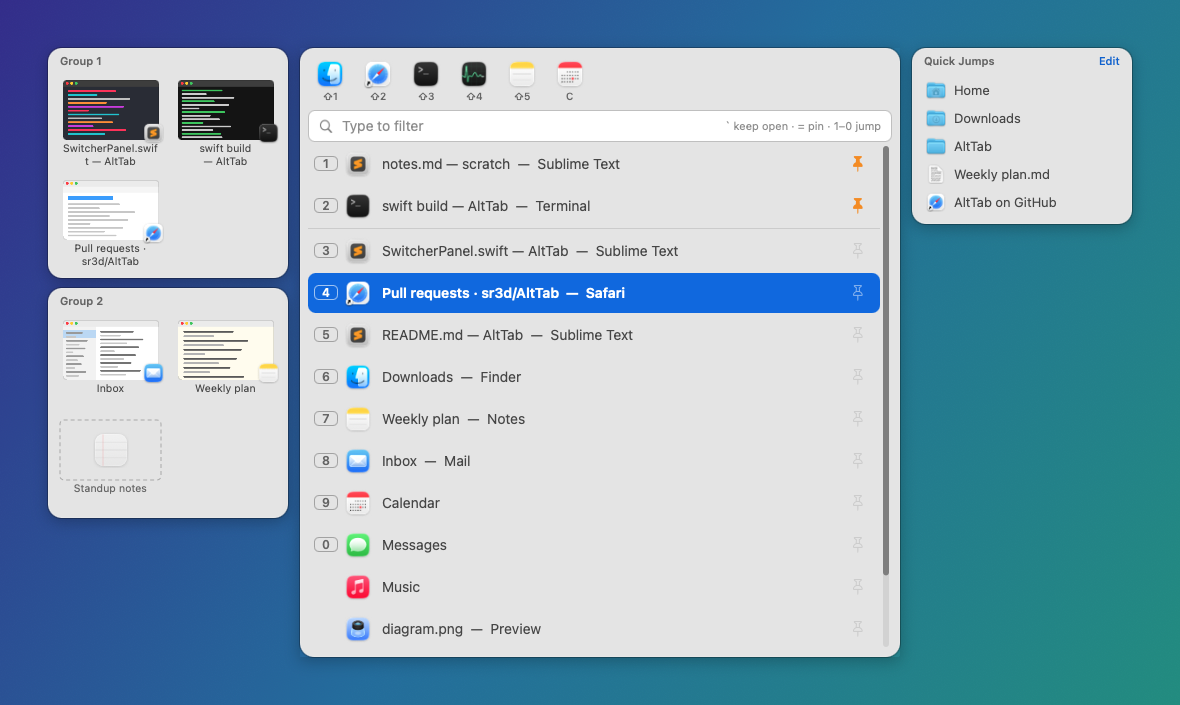Click the number 9 badge beside Calendar
Viewport: 1180px width, 705px height.
326,503
